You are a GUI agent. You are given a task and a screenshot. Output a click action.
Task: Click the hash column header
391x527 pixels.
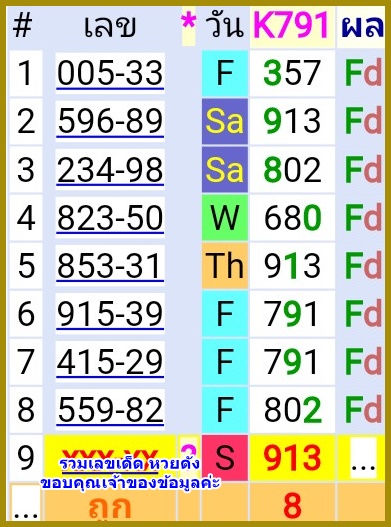23,26
